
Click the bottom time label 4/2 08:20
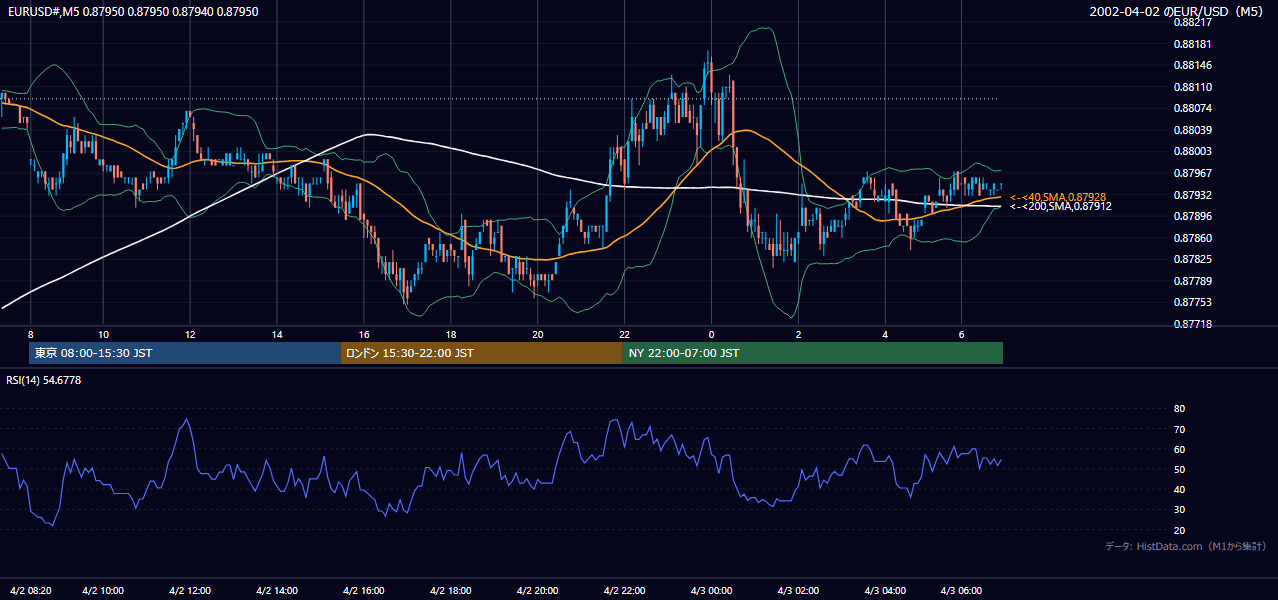(30, 590)
